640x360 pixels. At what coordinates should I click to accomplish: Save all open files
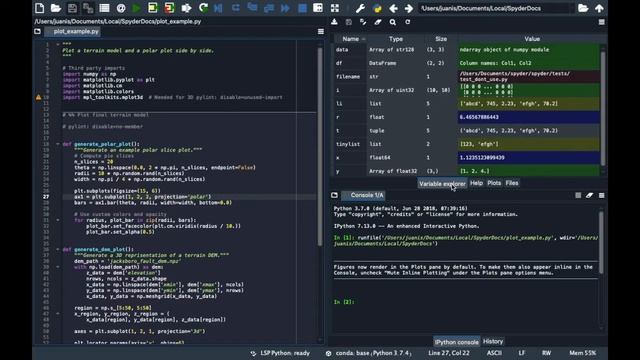pos(88,8)
